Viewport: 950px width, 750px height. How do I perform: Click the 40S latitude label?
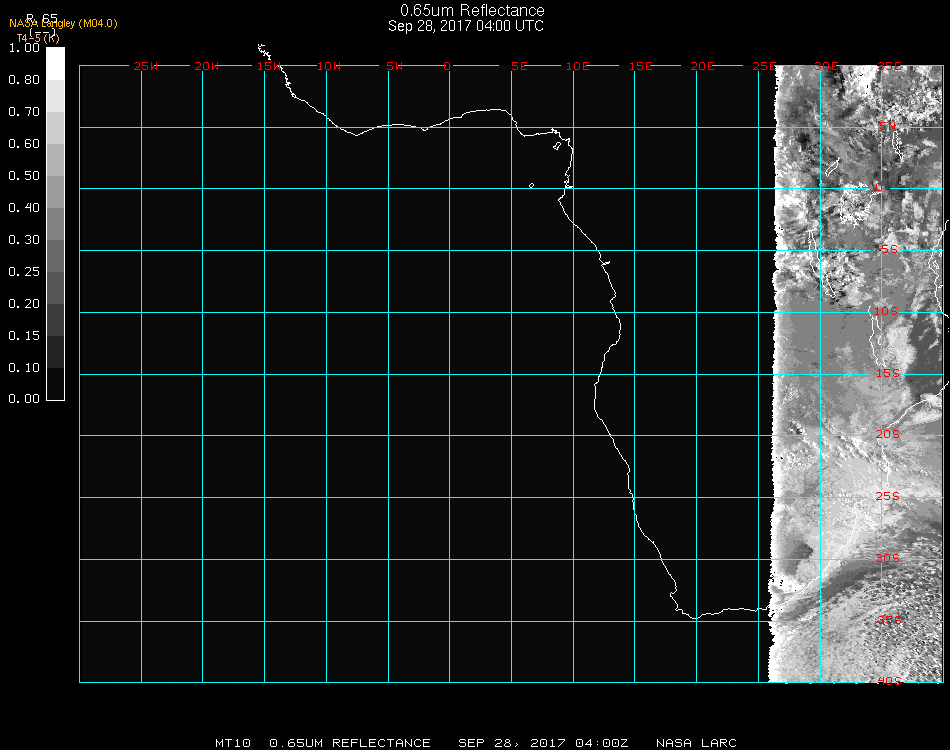[x=889, y=681]
